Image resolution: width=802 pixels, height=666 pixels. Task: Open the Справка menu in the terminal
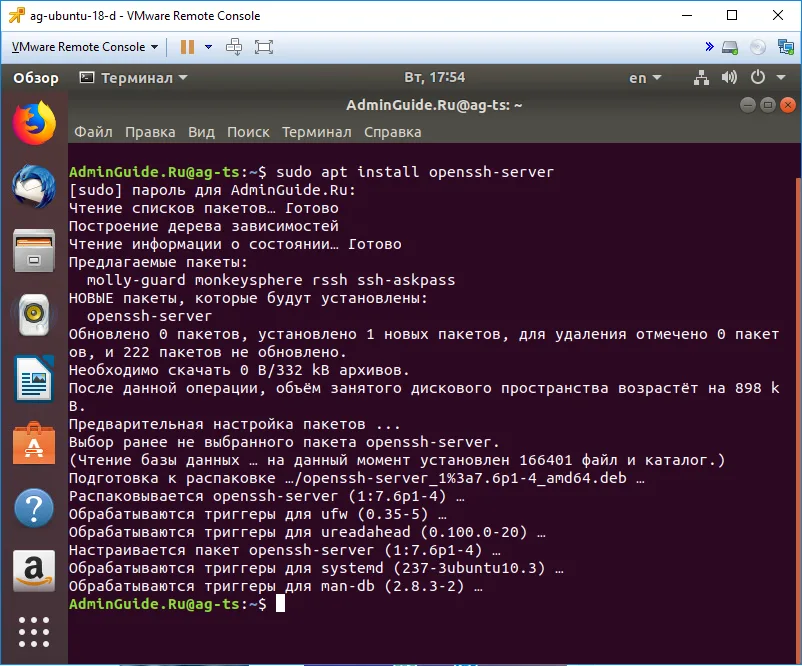click(x=393, y=132)
